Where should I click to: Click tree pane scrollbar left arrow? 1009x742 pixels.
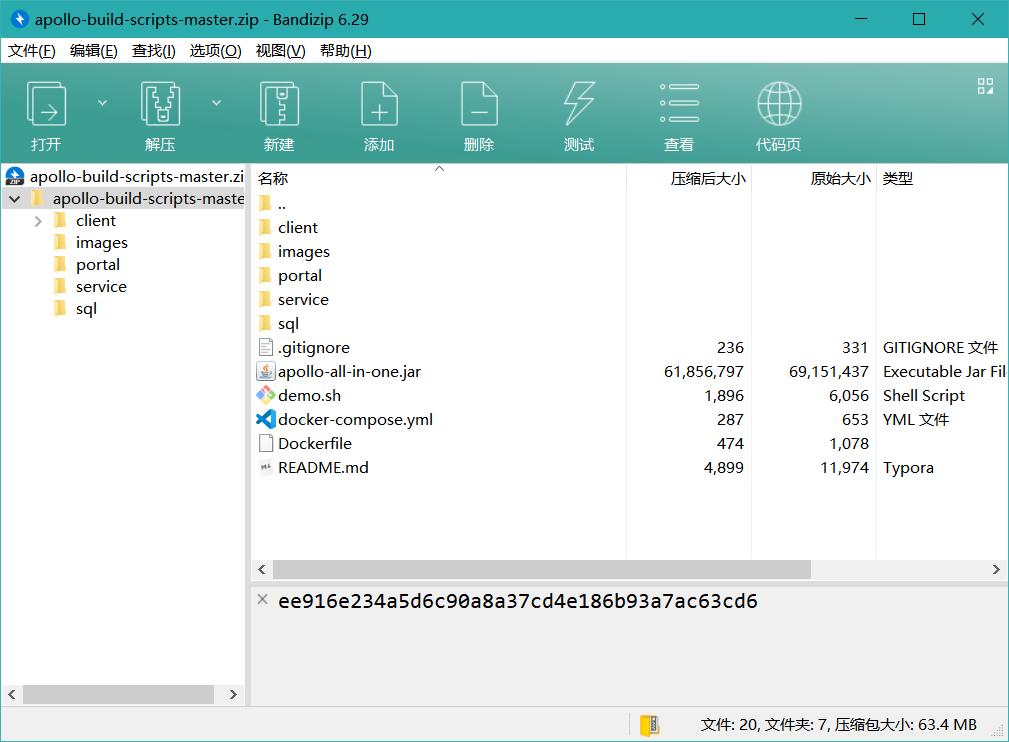coord(12,694)
